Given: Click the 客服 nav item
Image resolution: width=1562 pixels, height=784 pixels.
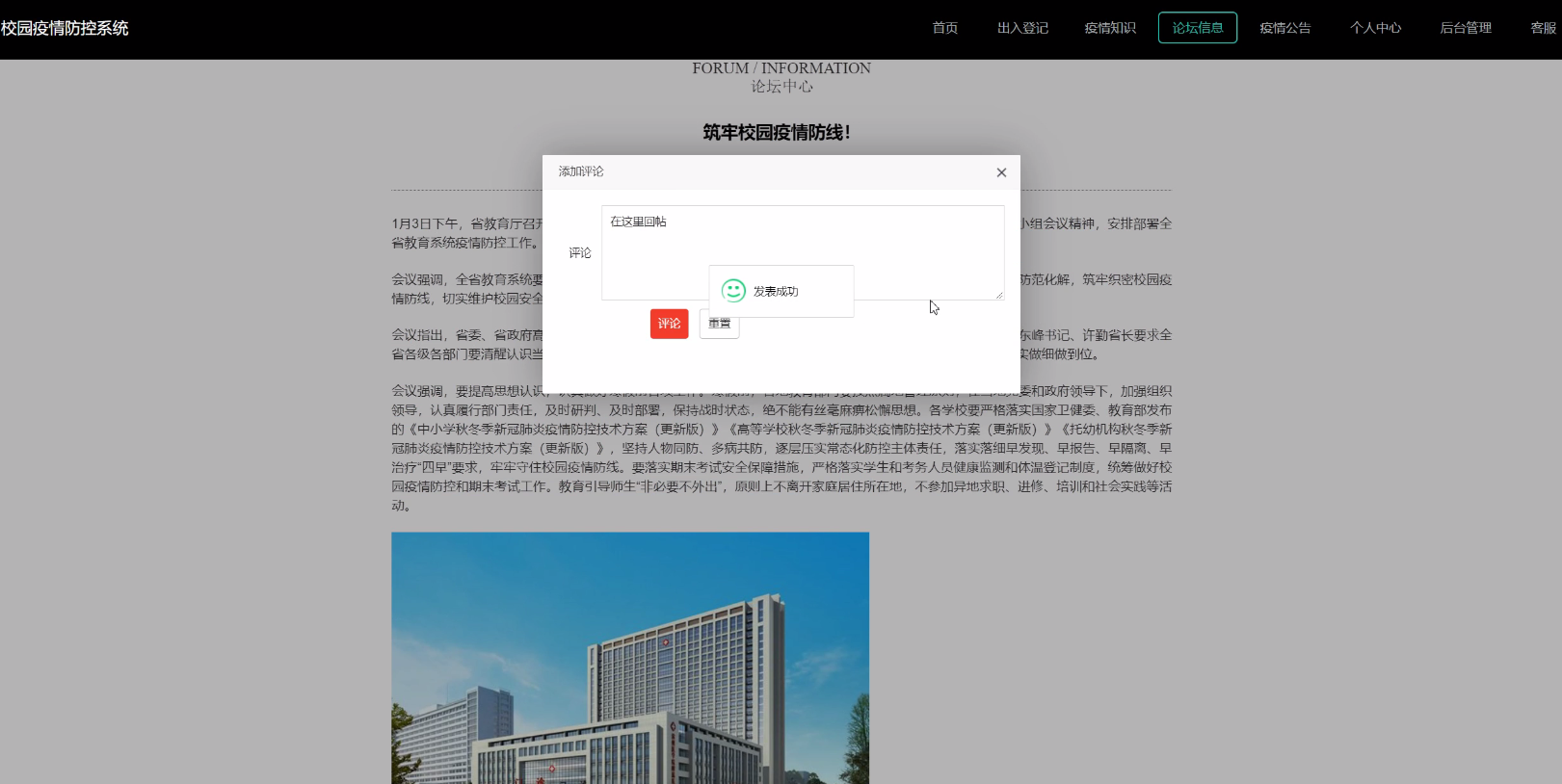Looking at the screenshot, I should [x=1543, y=28].
